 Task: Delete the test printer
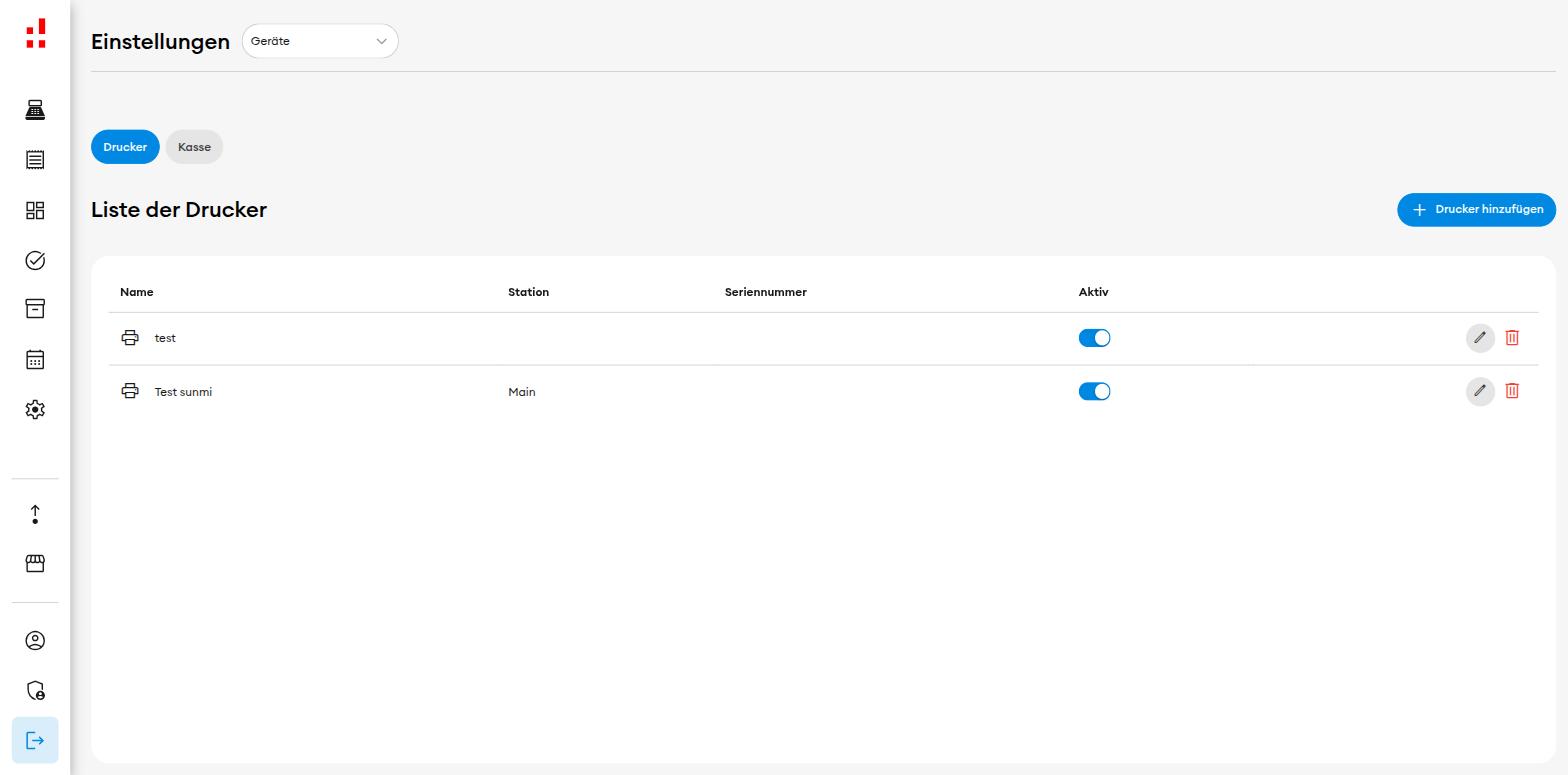pyautogui.click(x=1512, y=338)
